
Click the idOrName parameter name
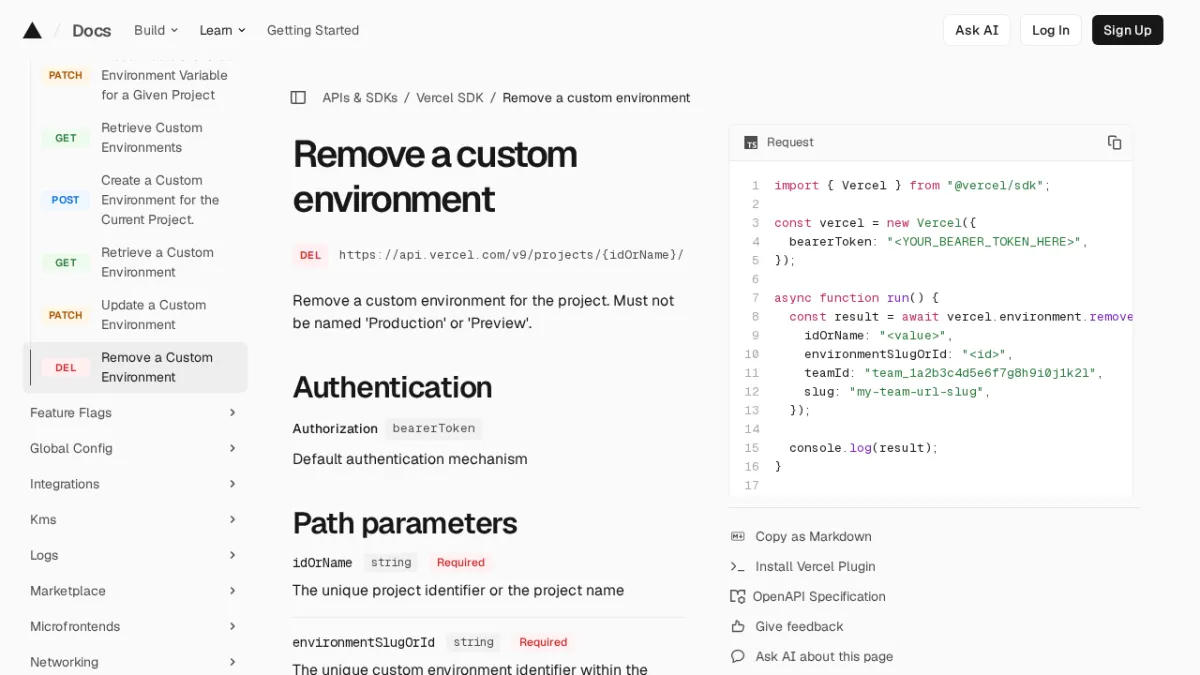[322, 563]
